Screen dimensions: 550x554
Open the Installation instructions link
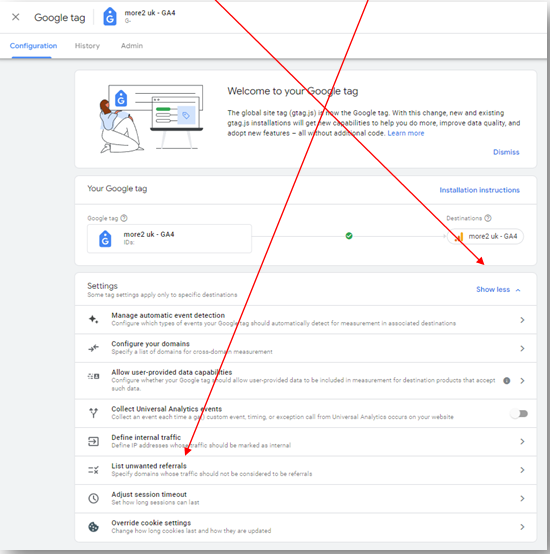(x=479, y=190)
